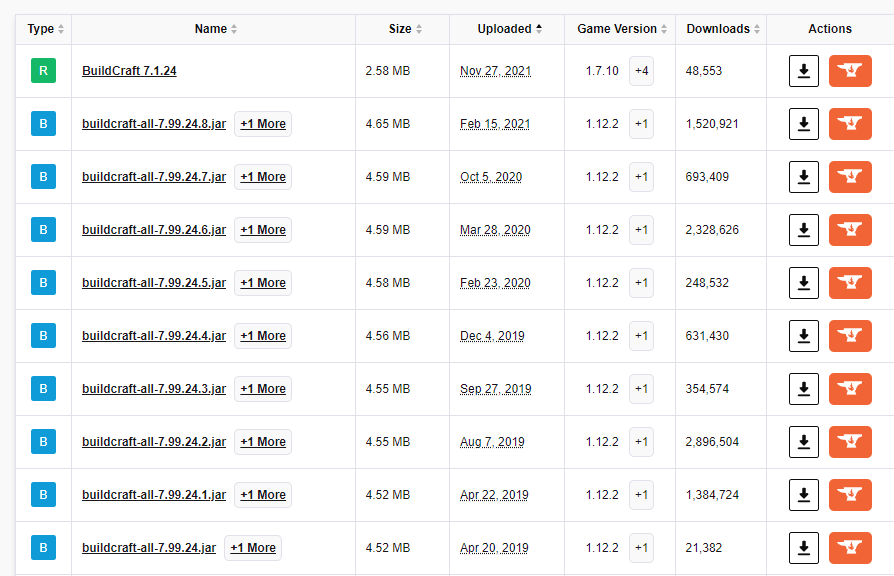This screenshot has width=894, height=576.
Task: Expand +1 More next to buildcraft-all-7.99.24.3.jar
Action: (263, 389)
